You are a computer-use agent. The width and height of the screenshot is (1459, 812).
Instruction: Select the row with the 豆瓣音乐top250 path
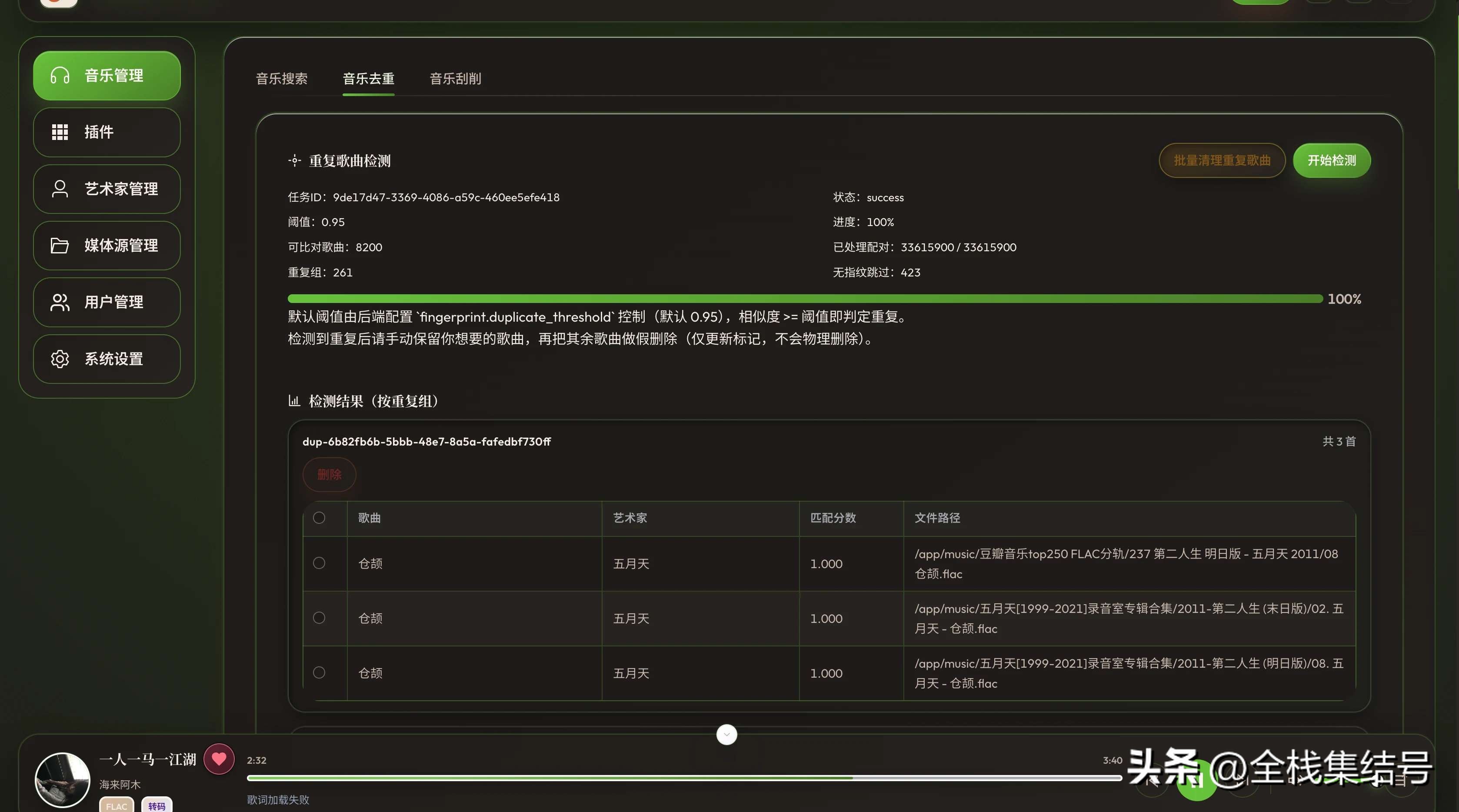point(319,563)
